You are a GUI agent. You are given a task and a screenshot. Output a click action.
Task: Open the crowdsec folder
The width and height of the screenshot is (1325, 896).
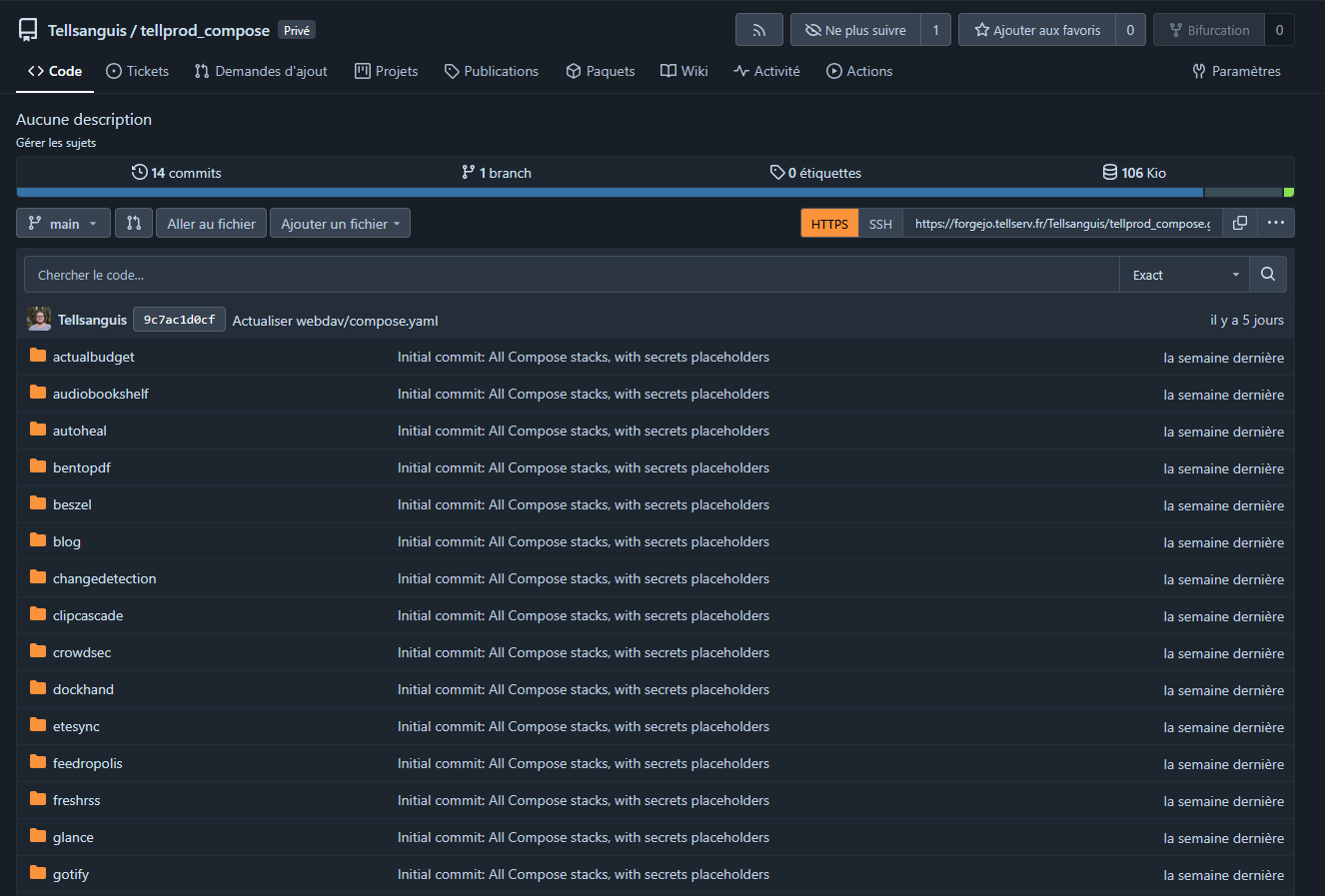coord(84,651)
